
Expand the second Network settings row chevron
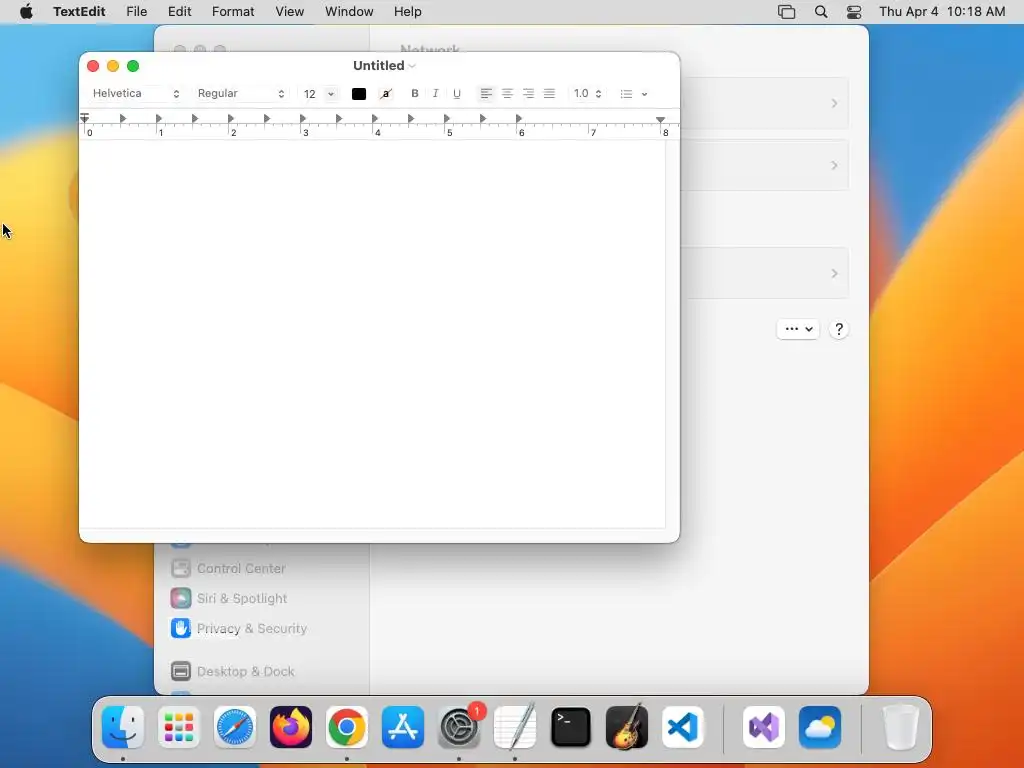(x=834, y=165)
